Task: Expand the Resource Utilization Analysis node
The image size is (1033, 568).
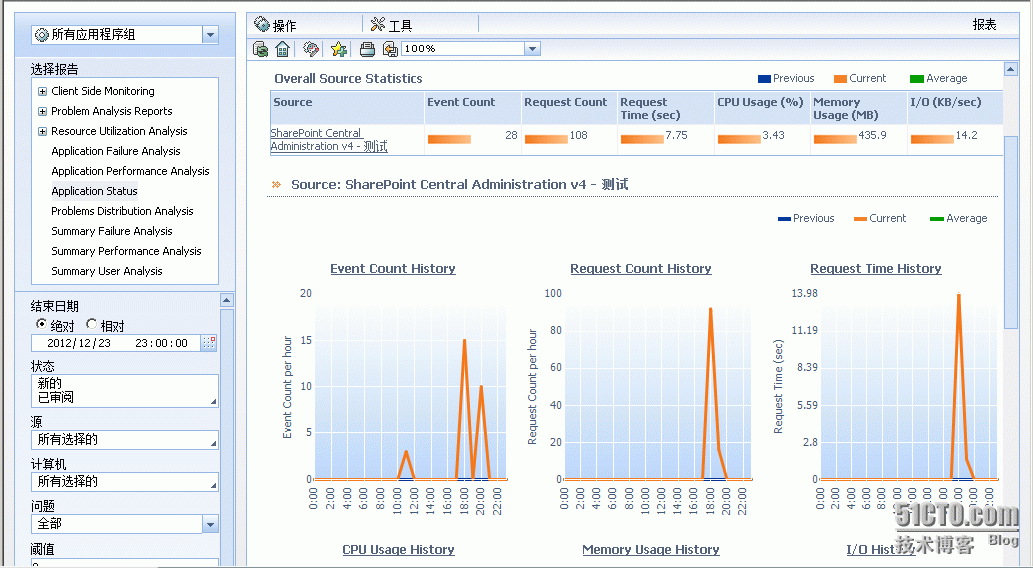Action: tap(42, 132)
